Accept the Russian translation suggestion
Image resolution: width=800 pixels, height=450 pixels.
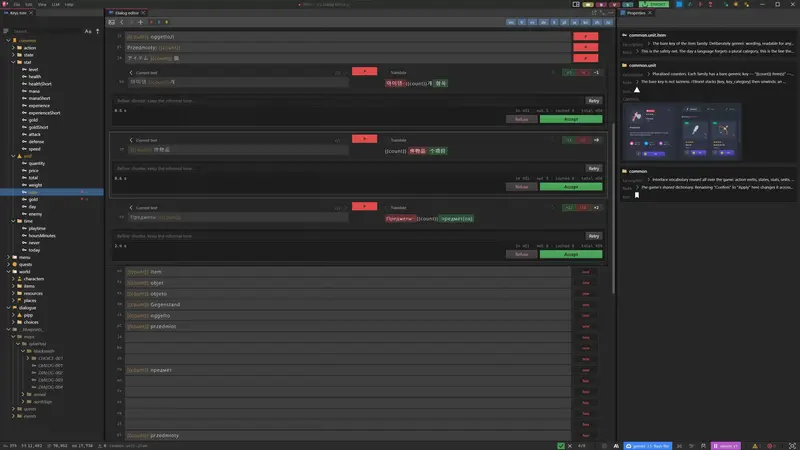pyautogui.click(x=571, y=254)
